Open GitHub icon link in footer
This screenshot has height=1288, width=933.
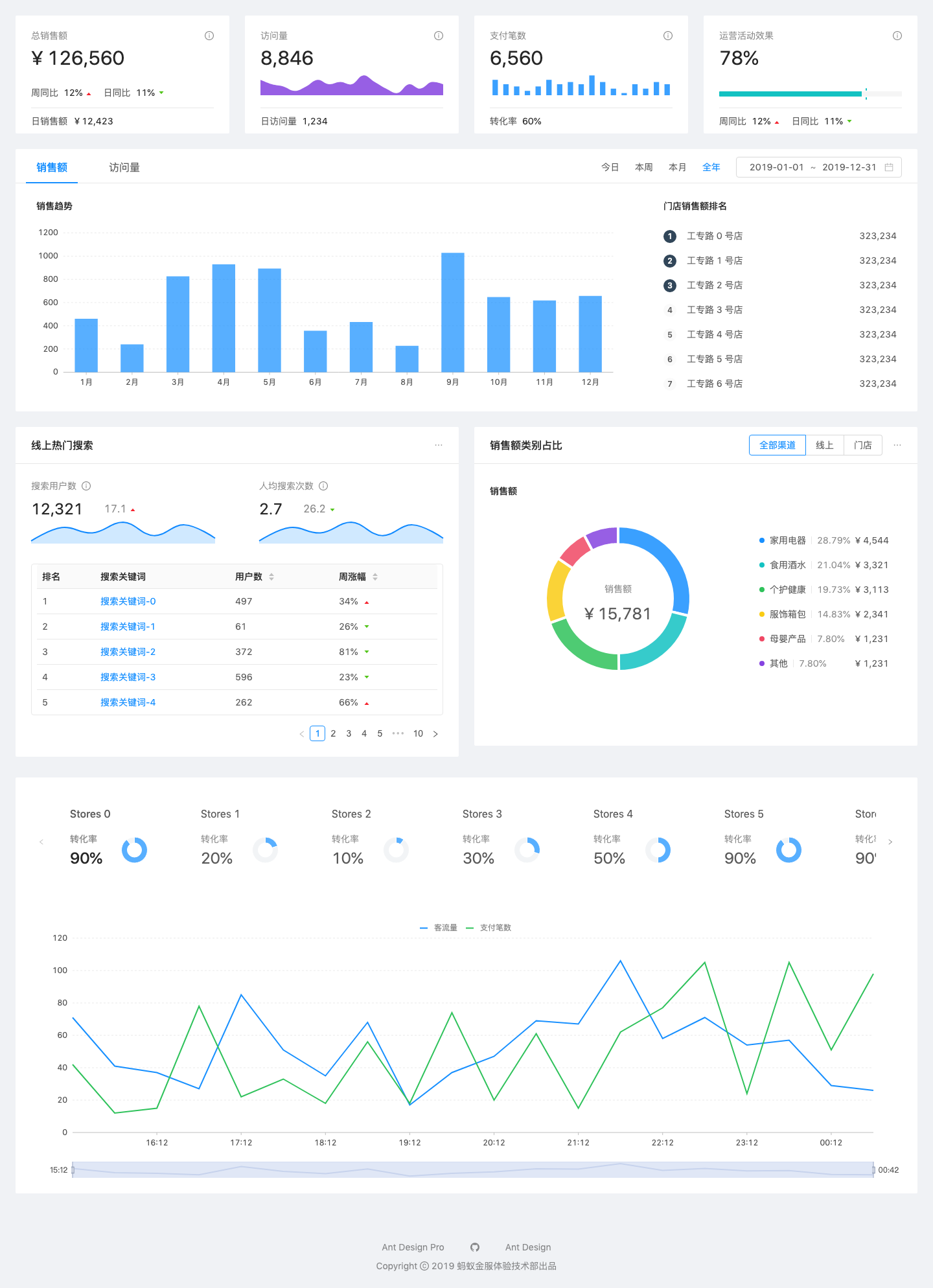[x=475, y=1247]
